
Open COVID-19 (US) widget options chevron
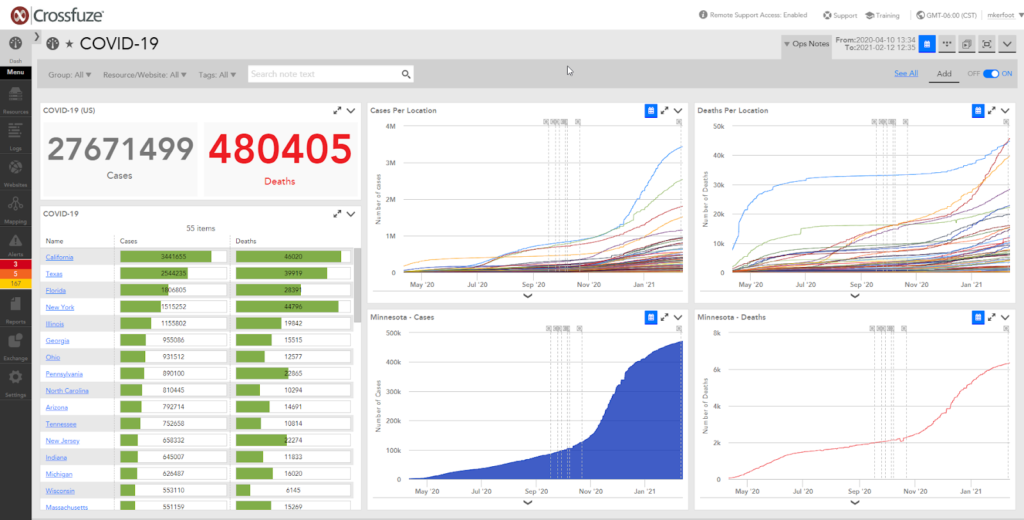pyautogui.click(x=351, y=111)
